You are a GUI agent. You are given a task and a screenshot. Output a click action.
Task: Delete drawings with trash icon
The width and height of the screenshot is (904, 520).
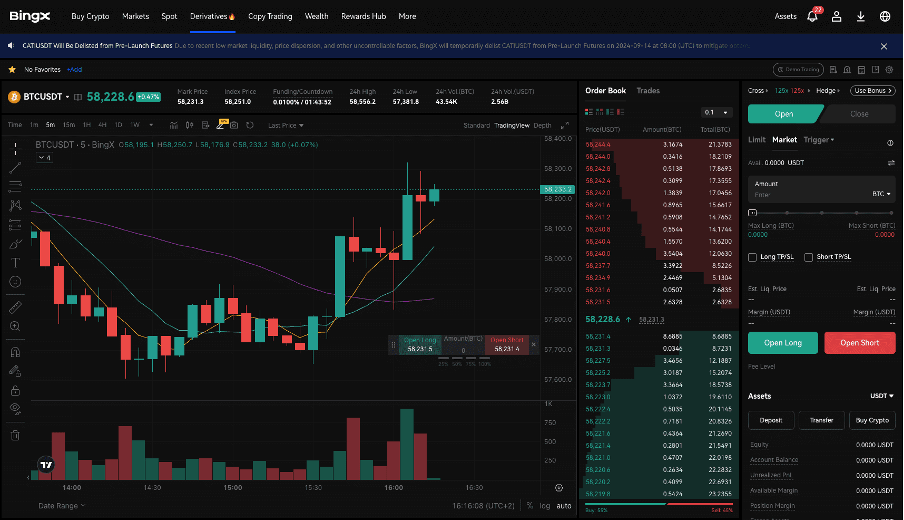pyautogui.click(x=16, y=435)
